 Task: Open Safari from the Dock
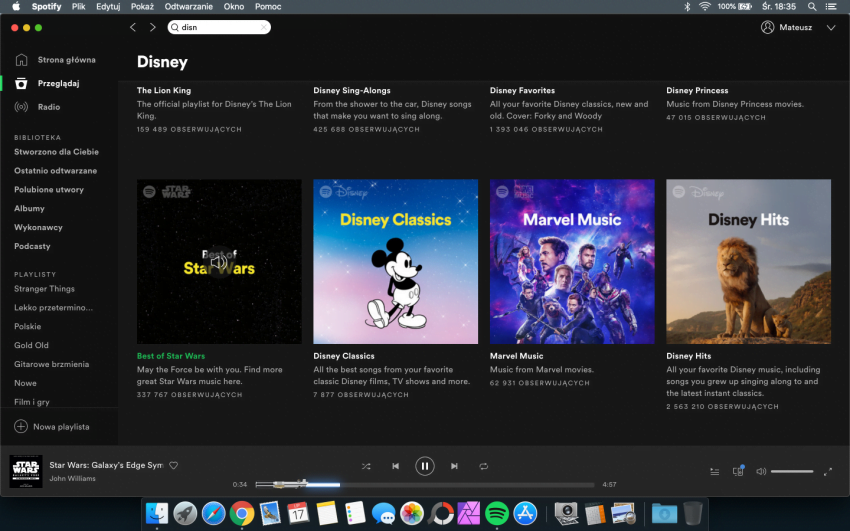click(214, 513)
